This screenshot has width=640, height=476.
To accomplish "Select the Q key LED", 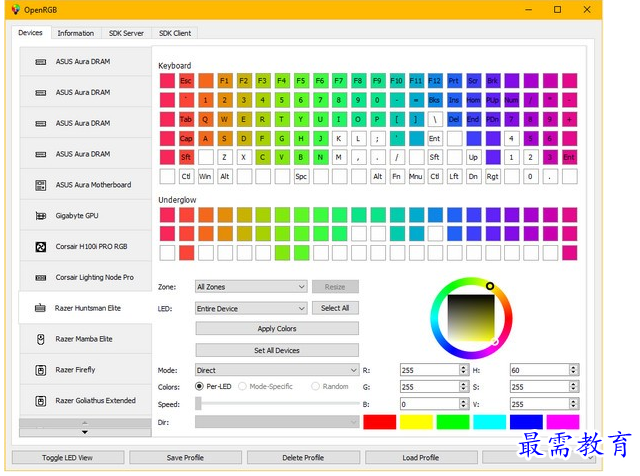I will (x=205, y=119).
